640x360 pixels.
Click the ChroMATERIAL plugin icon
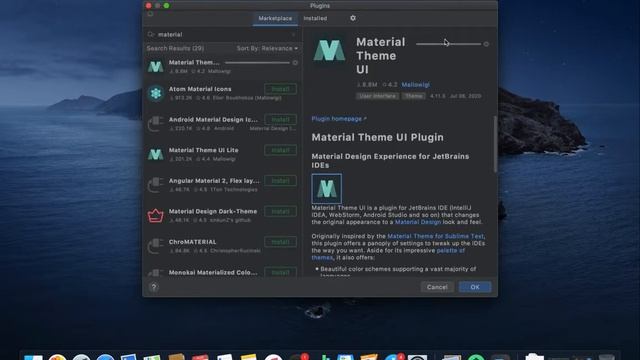click(156, 246)
